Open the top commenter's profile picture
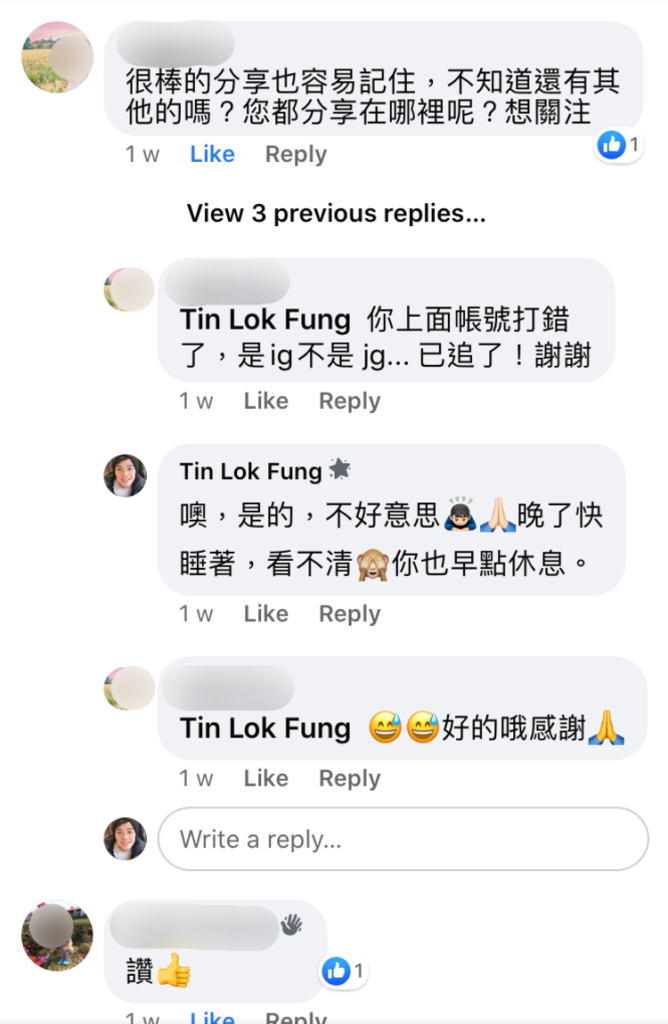The image size is (668, 1024). (x=57, y=57)
